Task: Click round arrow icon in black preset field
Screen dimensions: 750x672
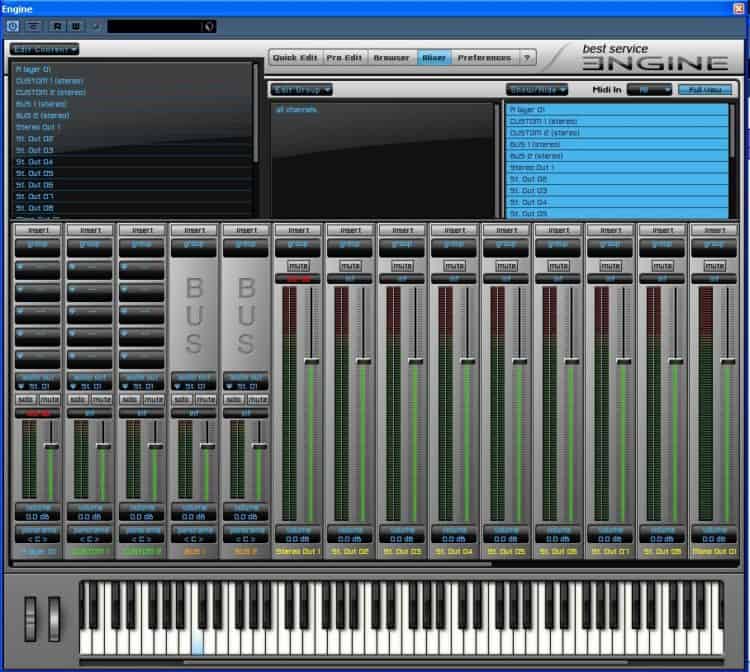Action: 209,27
